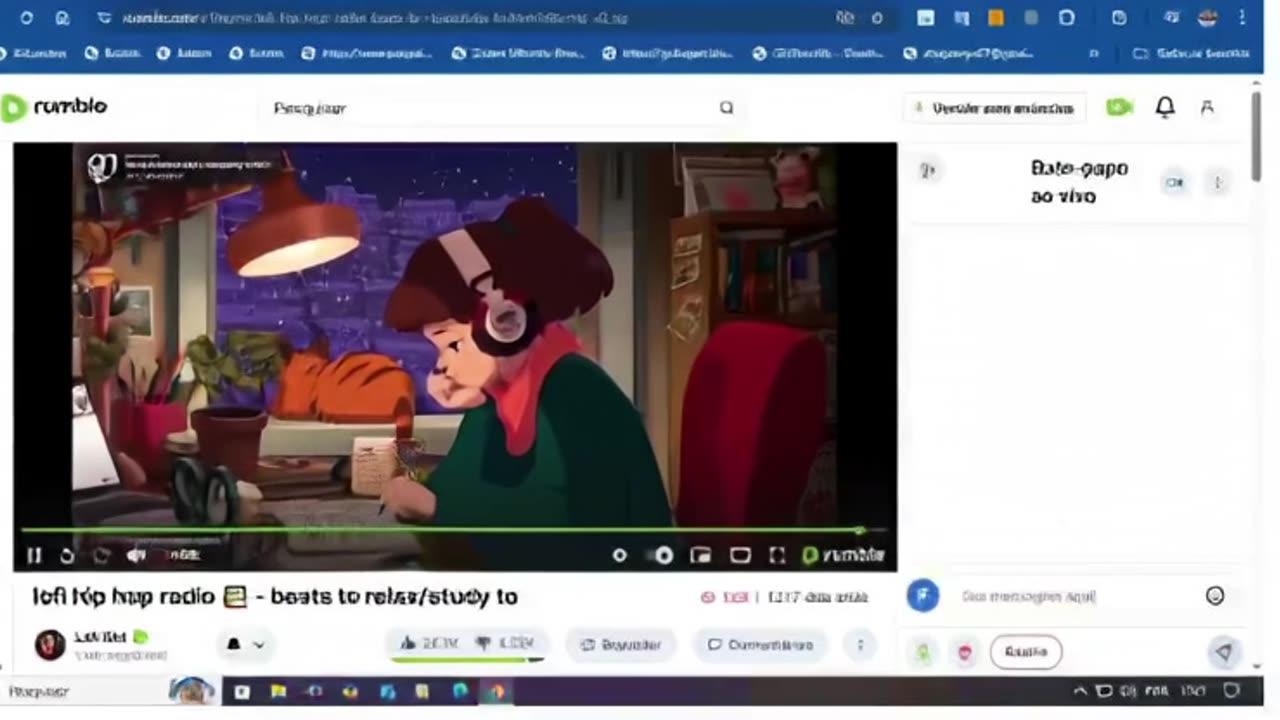
Task: Open the notifications bell in the header
Action: 1165,107
